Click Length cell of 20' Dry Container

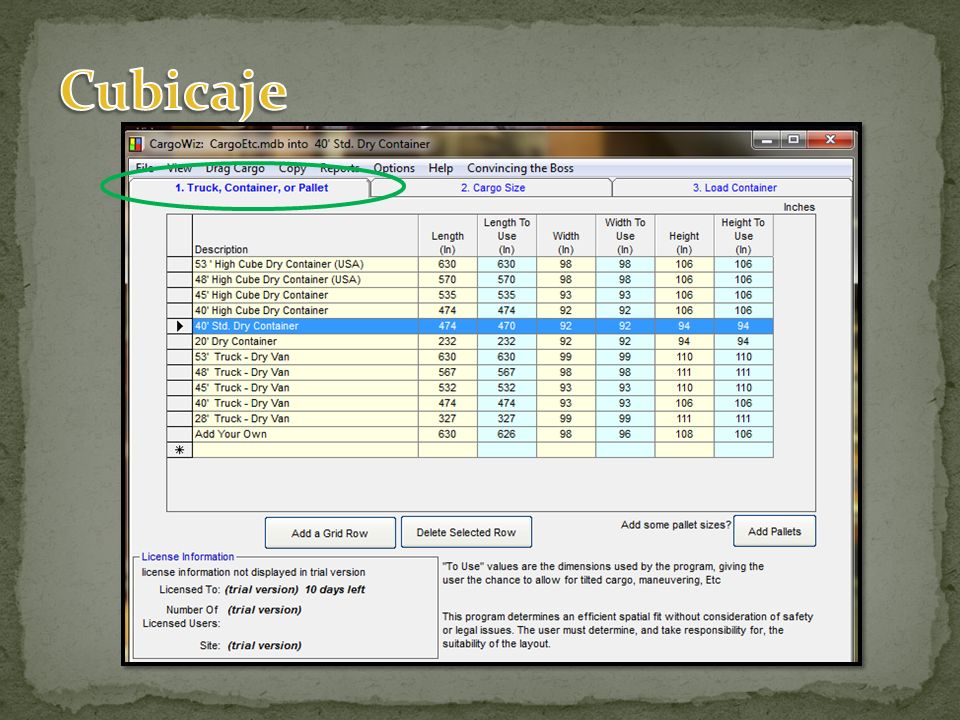pyautogui.click(x=448, y=342)
